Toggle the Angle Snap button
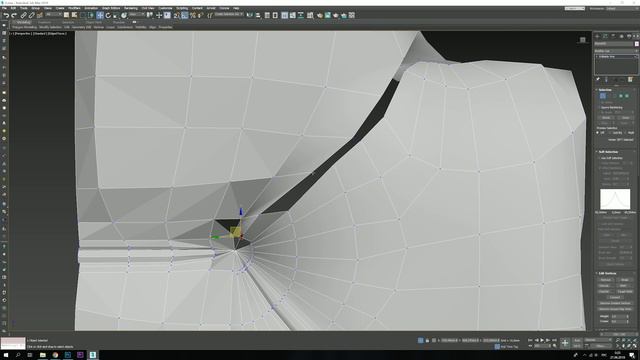 184,15
